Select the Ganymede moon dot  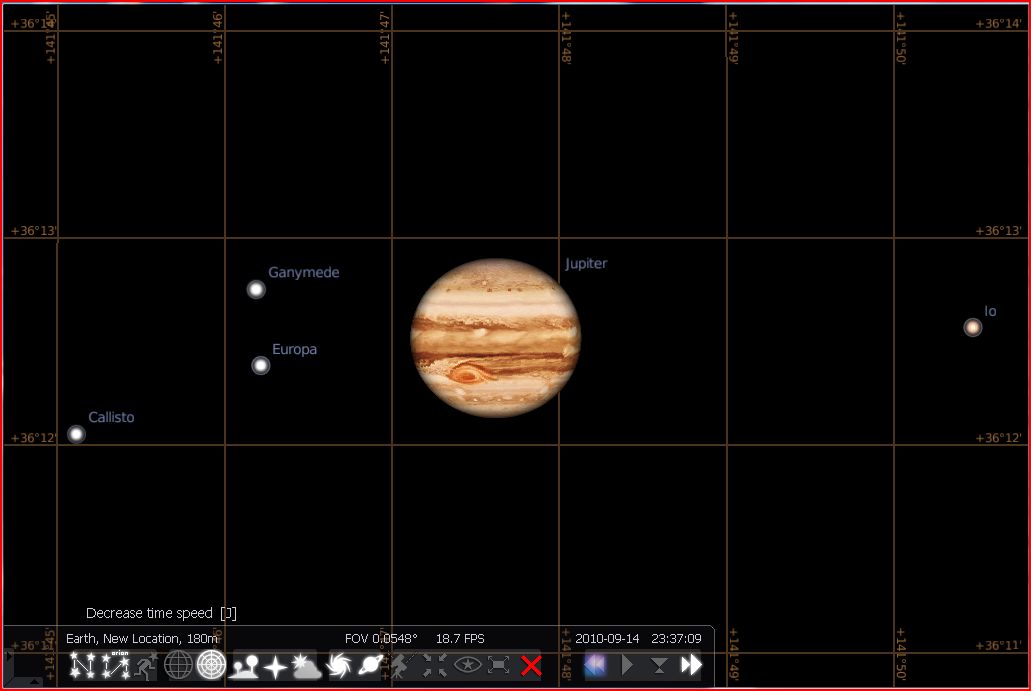click(x=256, y=289)
